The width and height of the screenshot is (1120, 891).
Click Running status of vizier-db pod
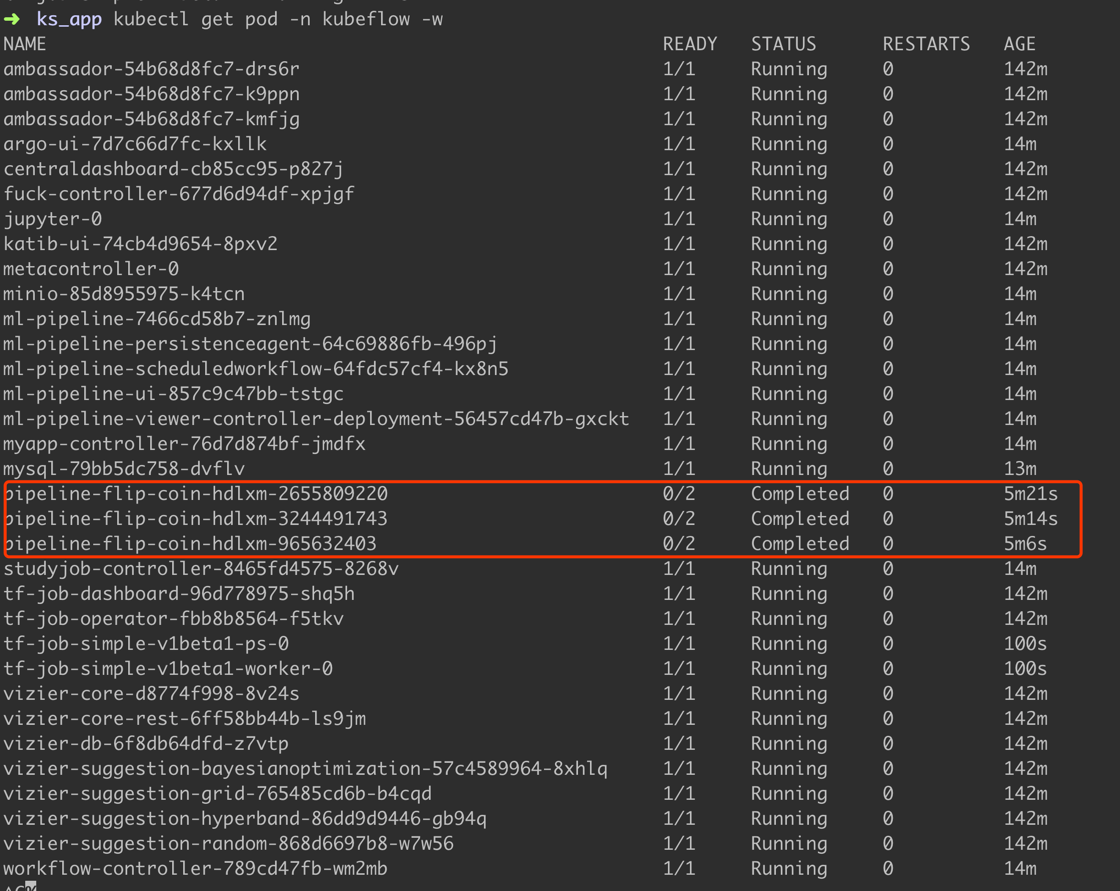789,744
